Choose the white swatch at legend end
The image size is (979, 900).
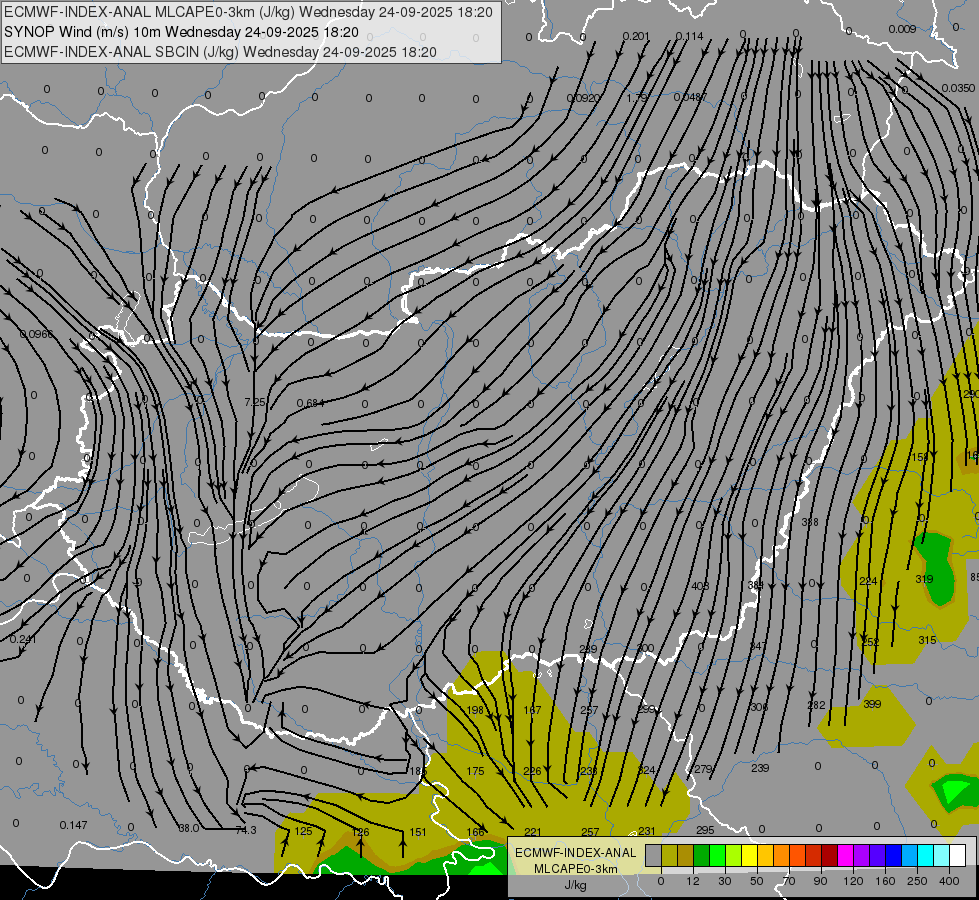[958, 855]
